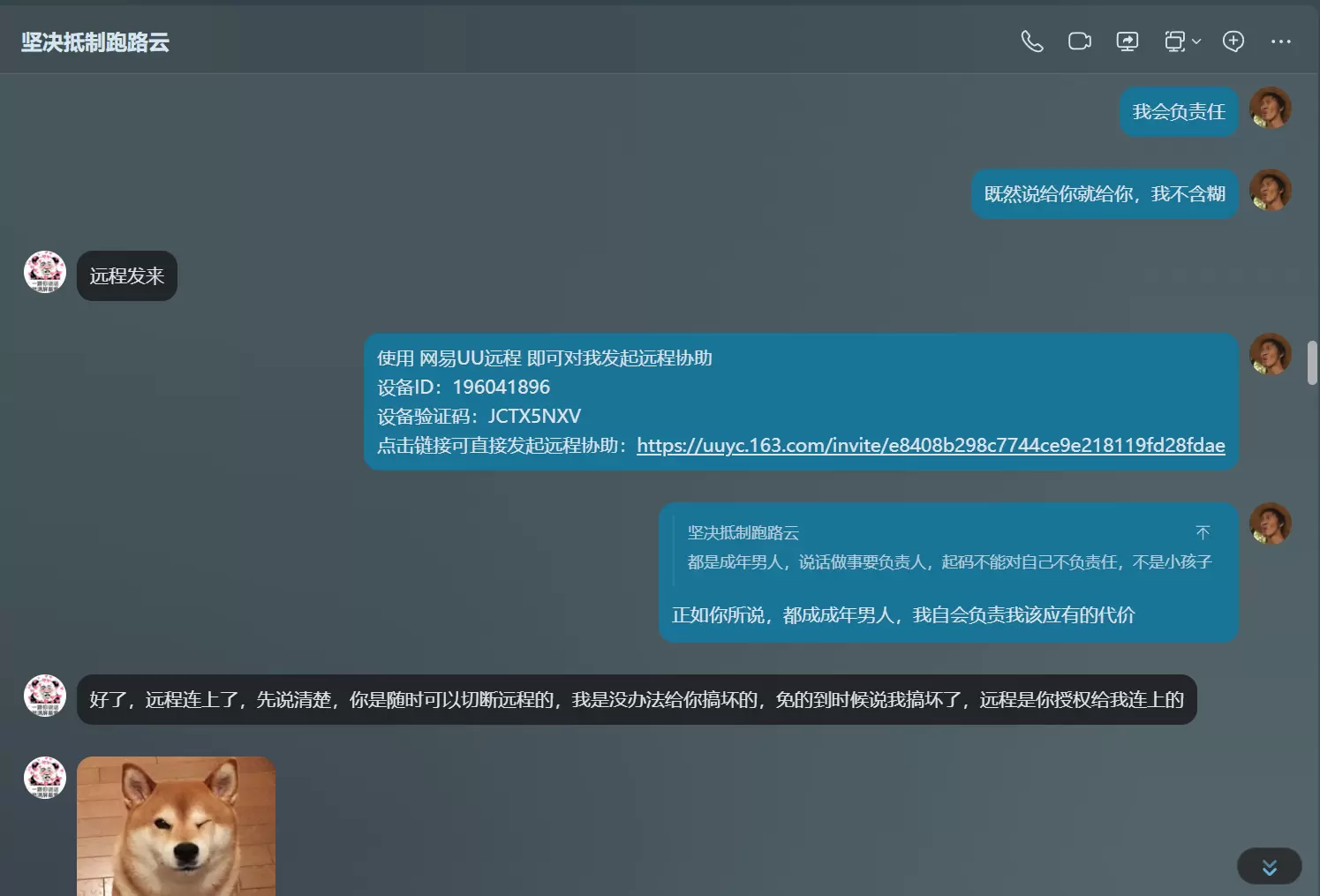Image resolution: width=1320 pixels, height=896 pixels.
Task: Open the more options ellipsis menu
Action: pyautogui.click(x=1281, y=41)
